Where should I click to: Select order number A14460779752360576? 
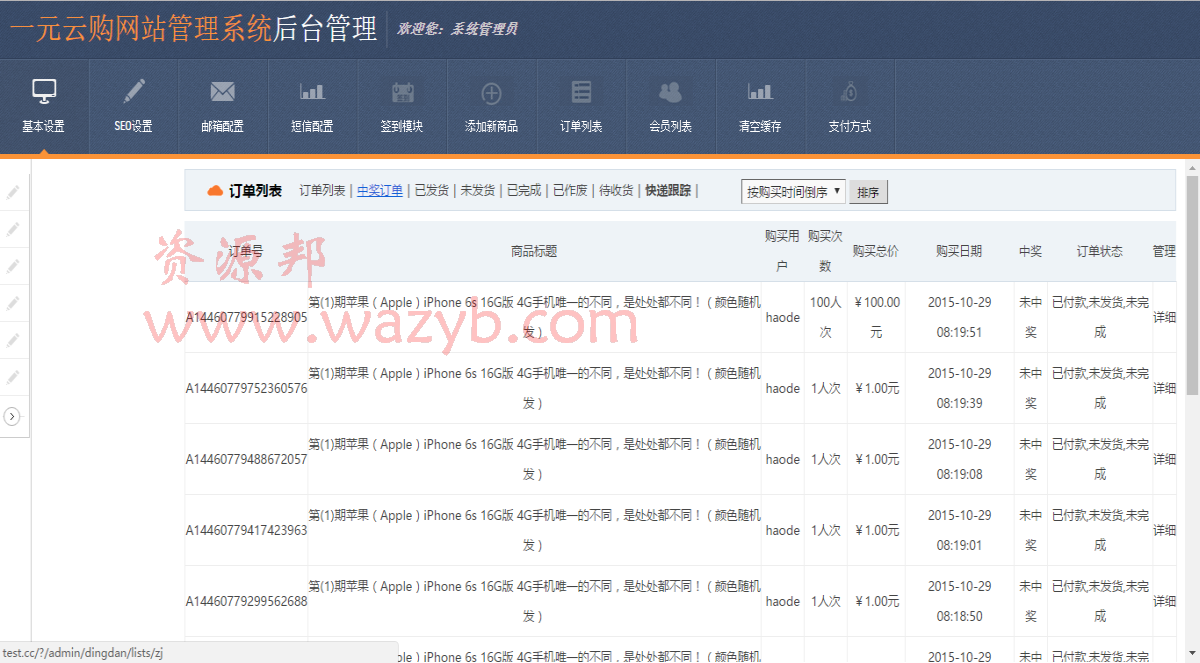[x=246, y=388]
